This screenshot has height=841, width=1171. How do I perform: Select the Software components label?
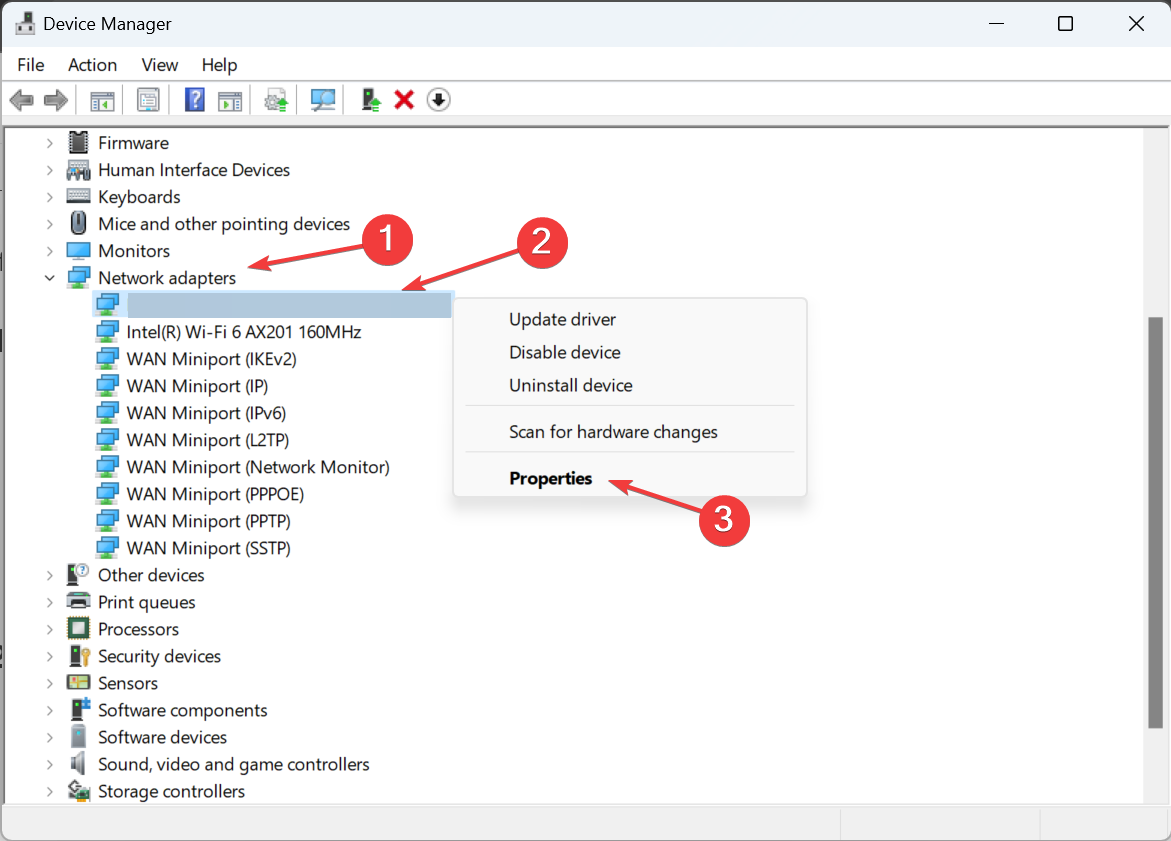(182, 710)
